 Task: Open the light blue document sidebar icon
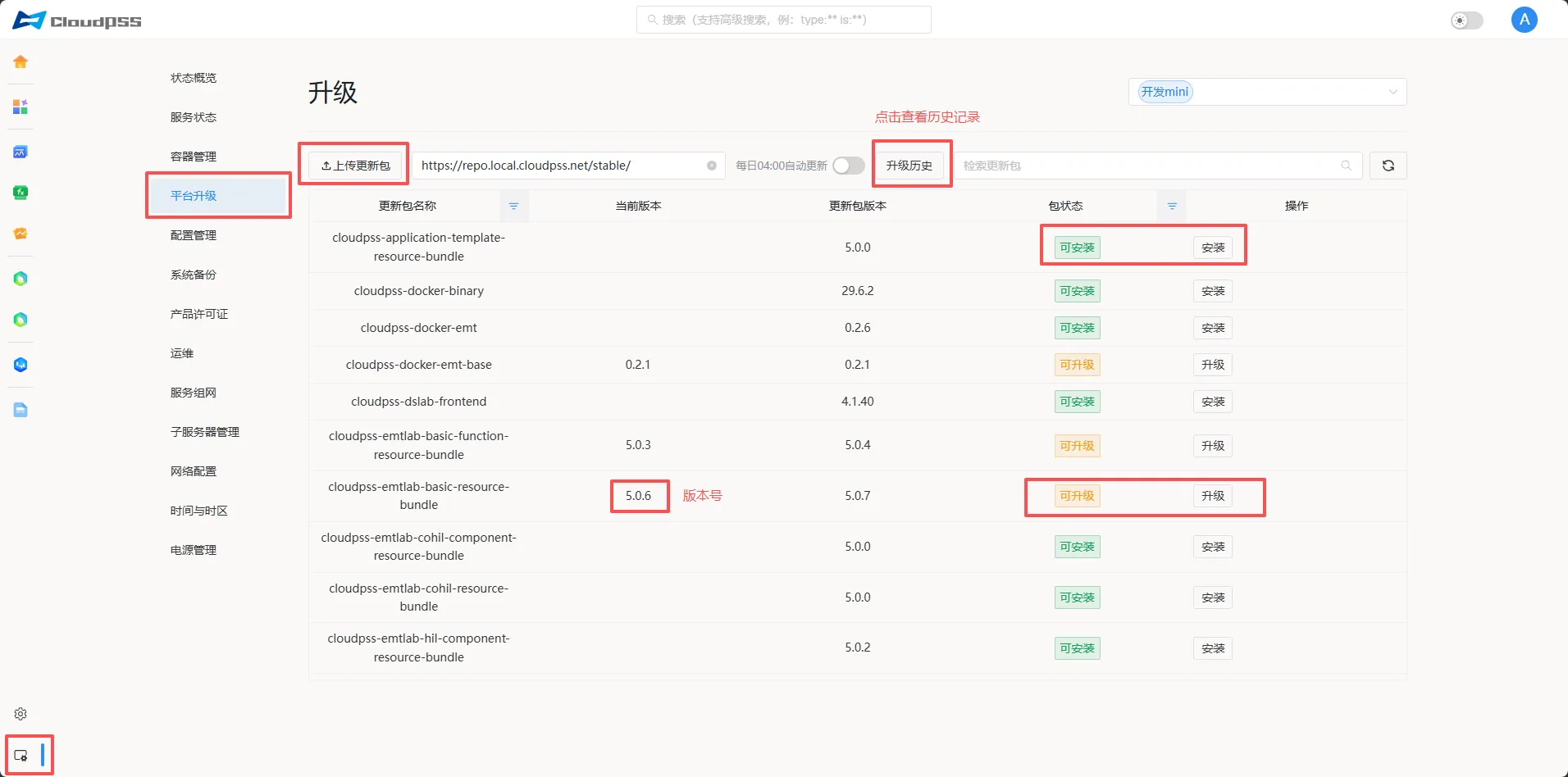pos(21,410)
